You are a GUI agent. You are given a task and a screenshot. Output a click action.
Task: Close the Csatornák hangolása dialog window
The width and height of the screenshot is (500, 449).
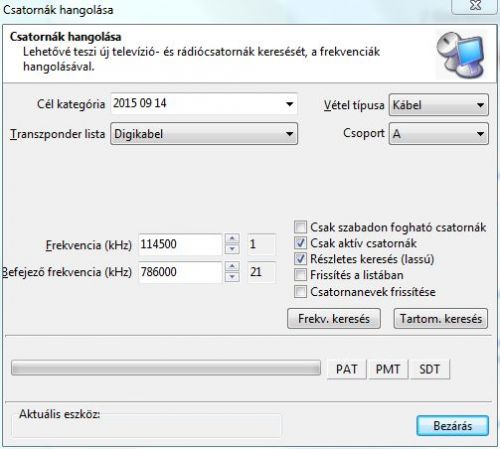pos(475,6)
